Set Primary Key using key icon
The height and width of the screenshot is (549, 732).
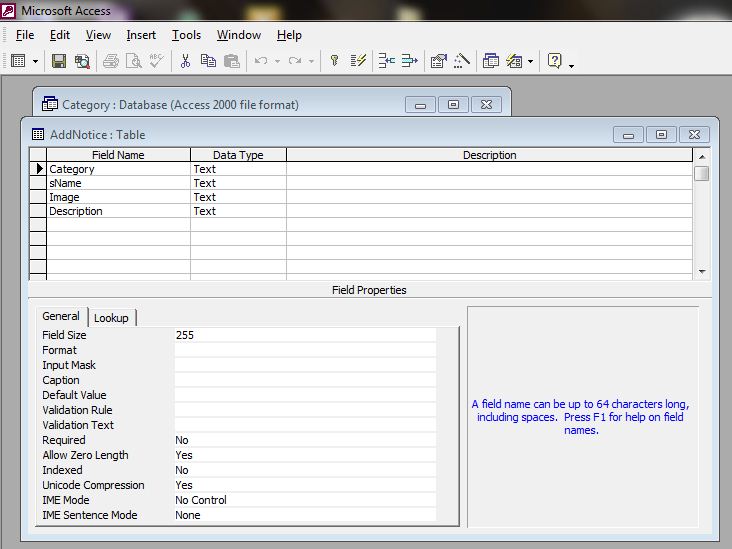coord(334,61)
